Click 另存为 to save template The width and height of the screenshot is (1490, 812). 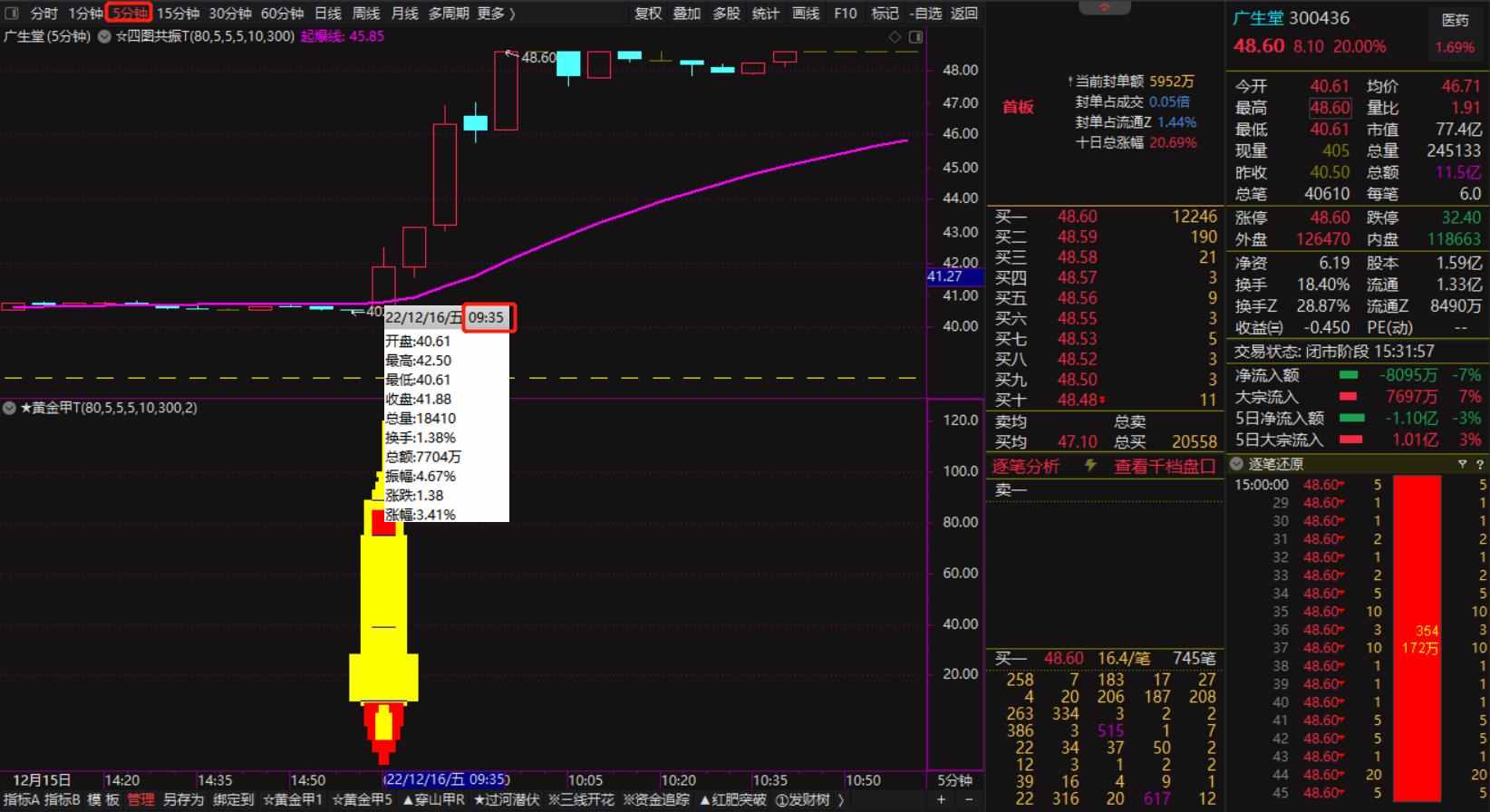click(x=183, y=799)
